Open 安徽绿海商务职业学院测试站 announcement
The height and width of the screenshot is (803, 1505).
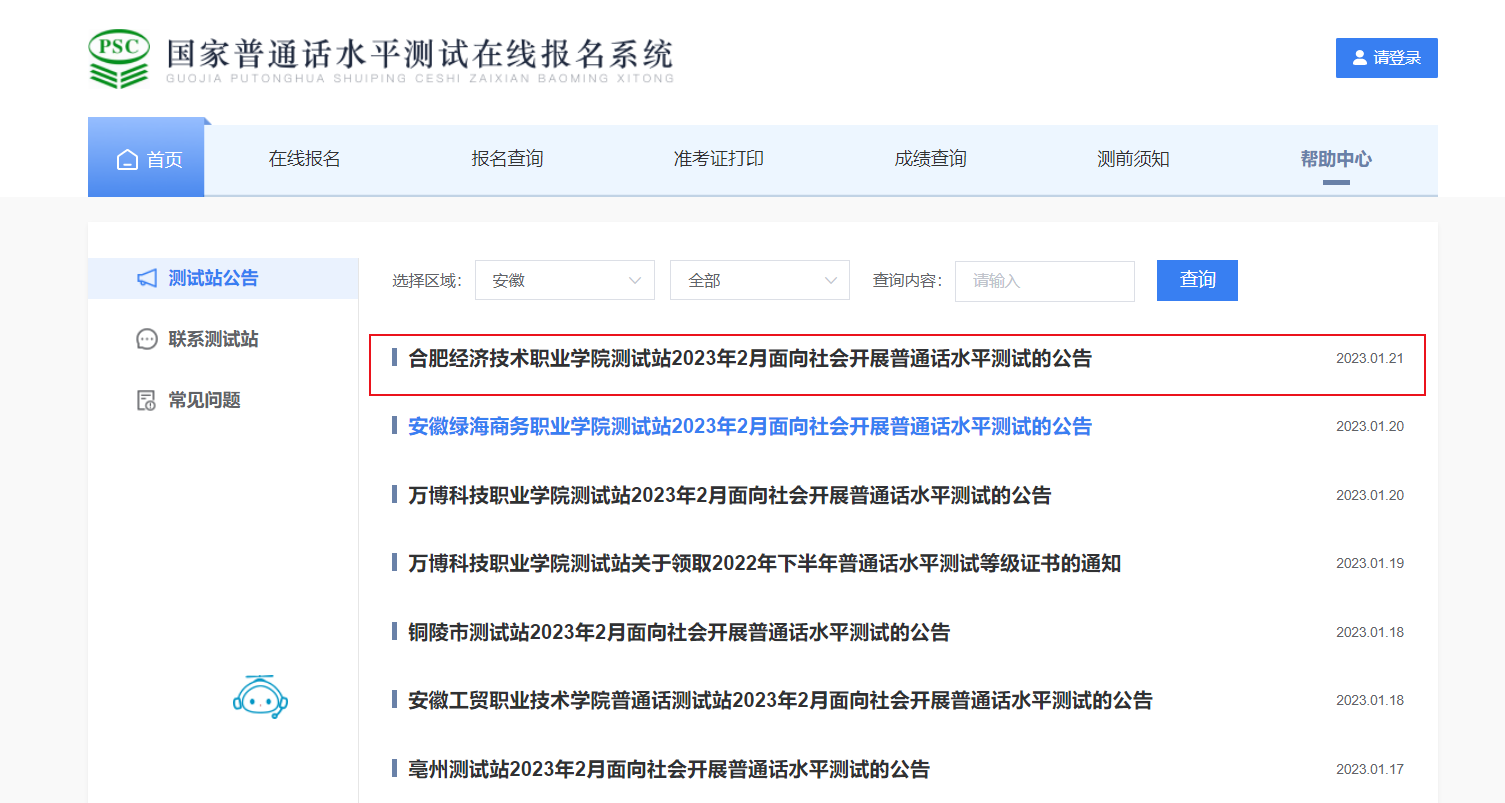750,426
